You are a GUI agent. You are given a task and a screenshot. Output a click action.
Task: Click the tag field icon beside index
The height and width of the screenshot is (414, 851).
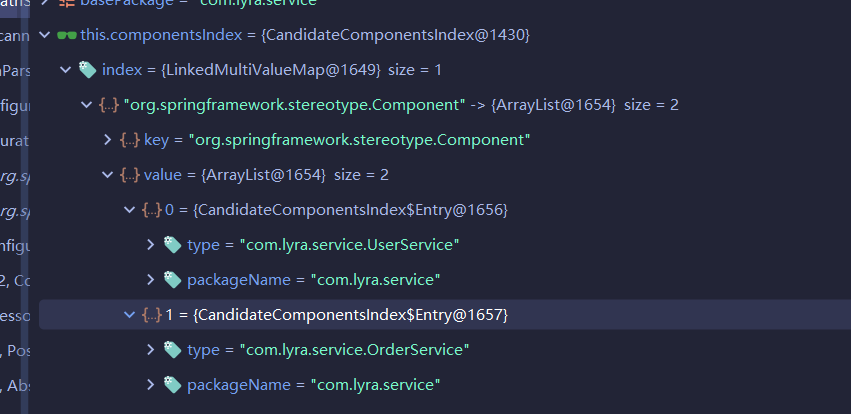[87, 70]
